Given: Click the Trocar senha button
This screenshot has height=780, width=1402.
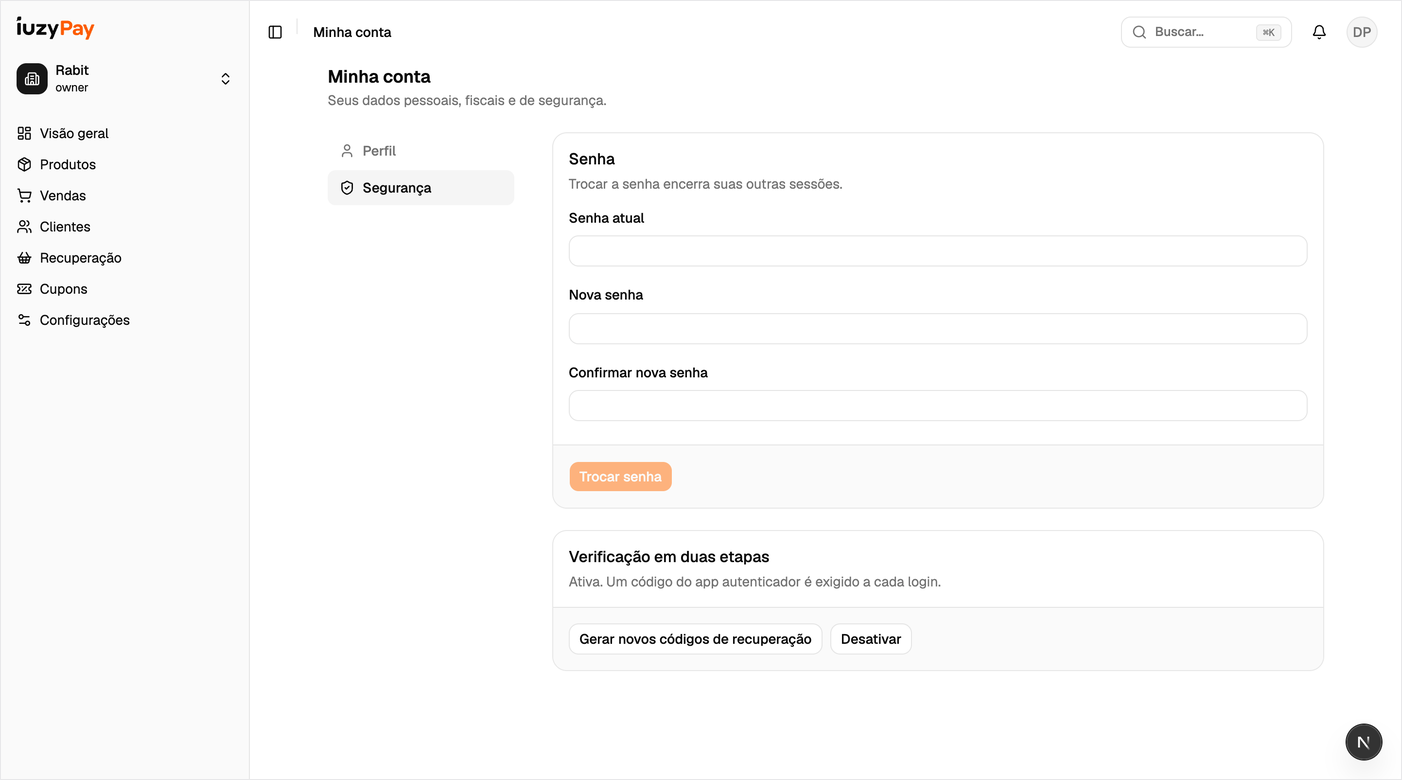Looking at the screenshot, I should (x=620, y=477).
